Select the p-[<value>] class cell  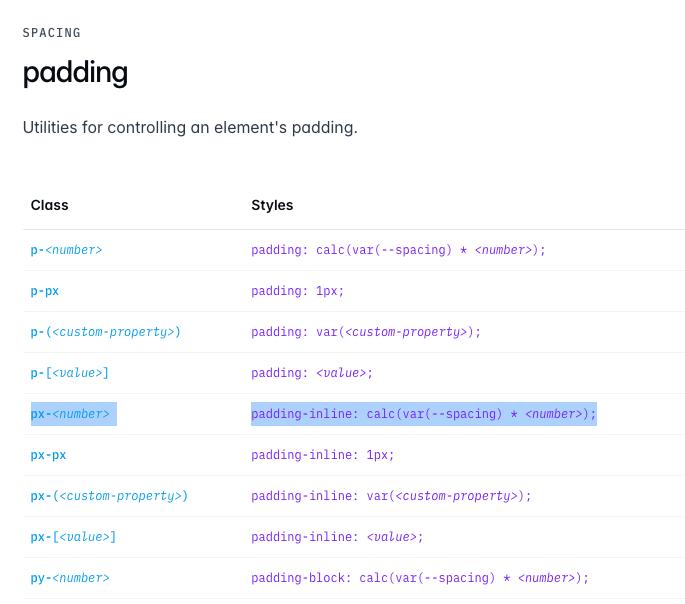[x=69, y=373]
